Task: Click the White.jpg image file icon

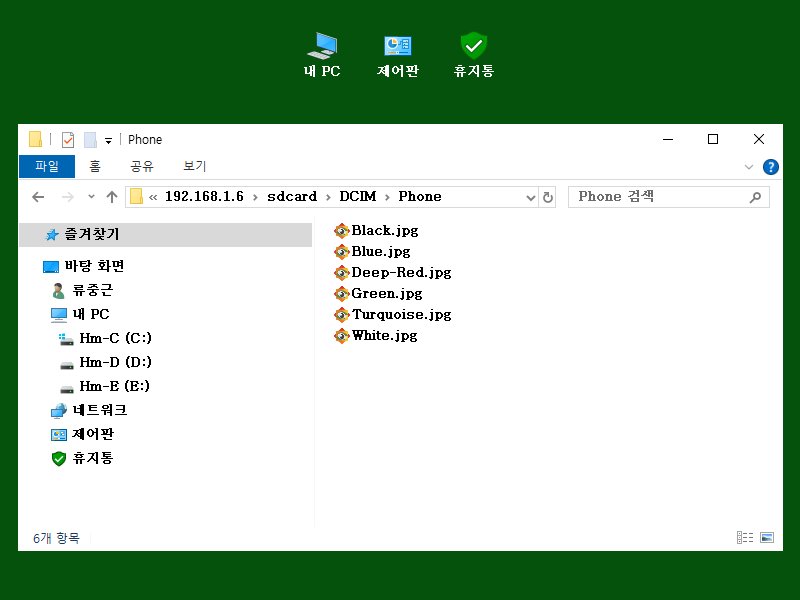Action: 341,335
